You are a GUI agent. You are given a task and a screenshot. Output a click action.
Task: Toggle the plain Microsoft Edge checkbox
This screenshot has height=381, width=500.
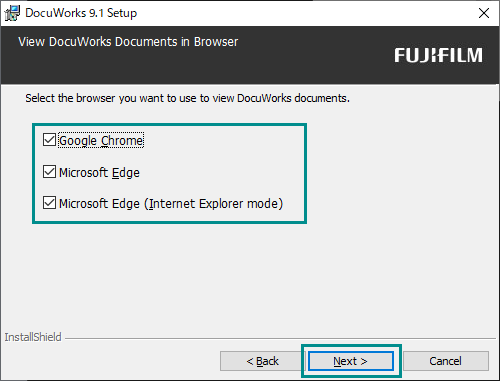(x=49, y=172)
